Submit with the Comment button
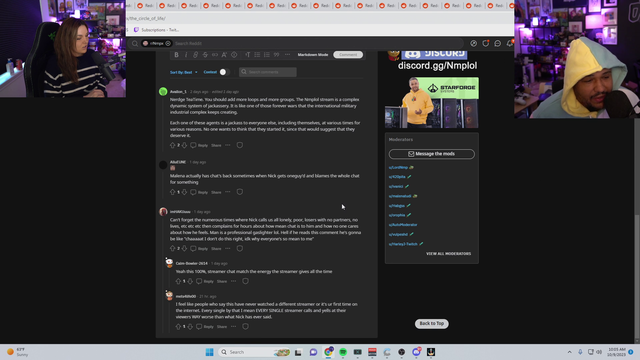The image size is (640, 360). (348, 55)
